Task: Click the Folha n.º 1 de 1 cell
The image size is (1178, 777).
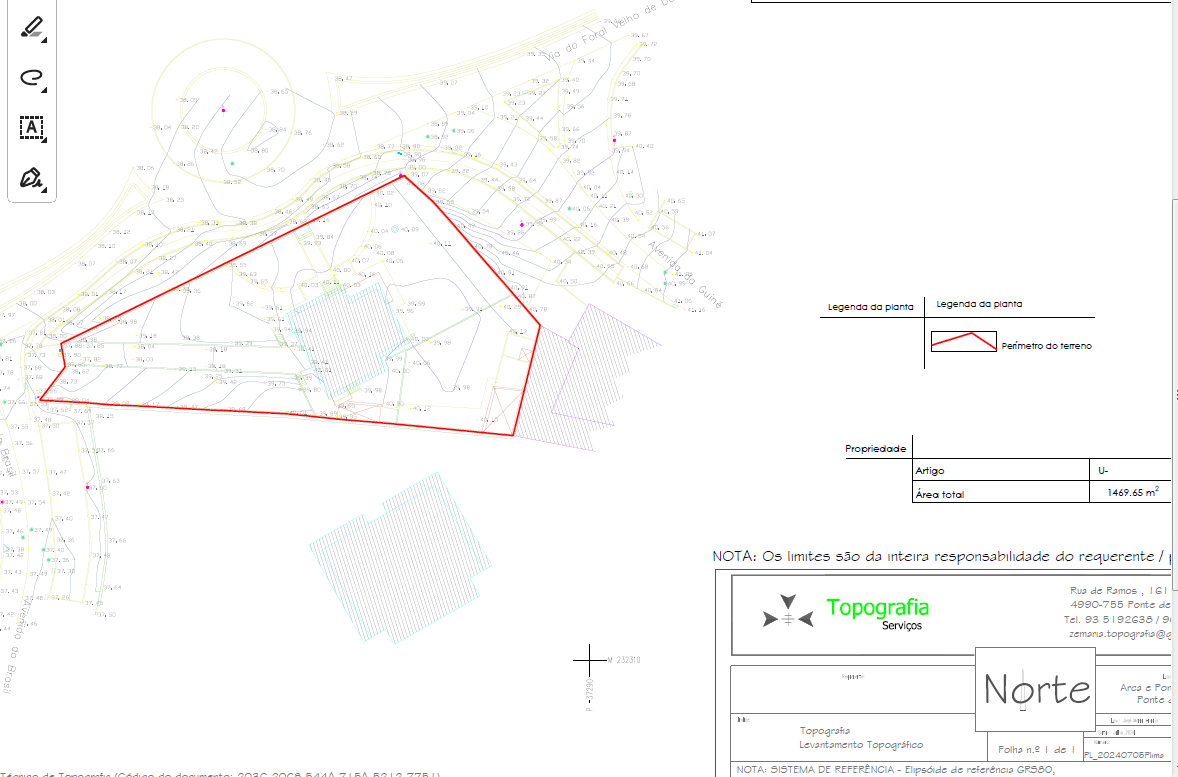Action: [x=1035, y=749]
